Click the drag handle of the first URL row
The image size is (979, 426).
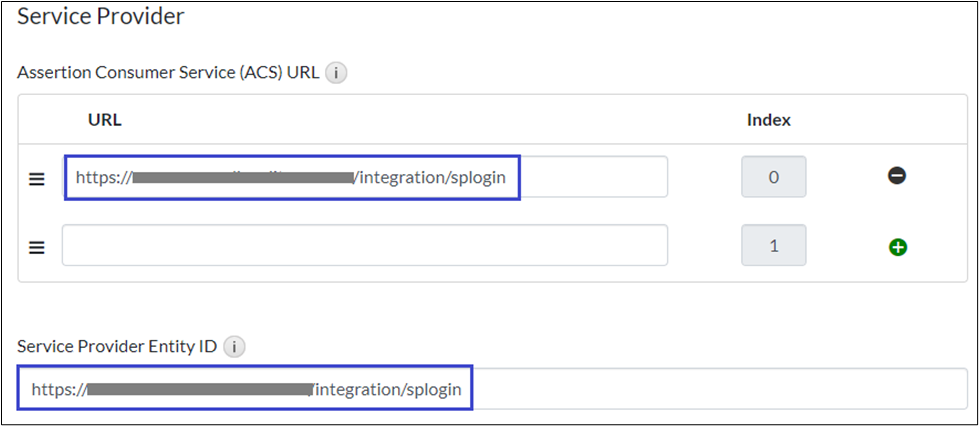[36, 179]
